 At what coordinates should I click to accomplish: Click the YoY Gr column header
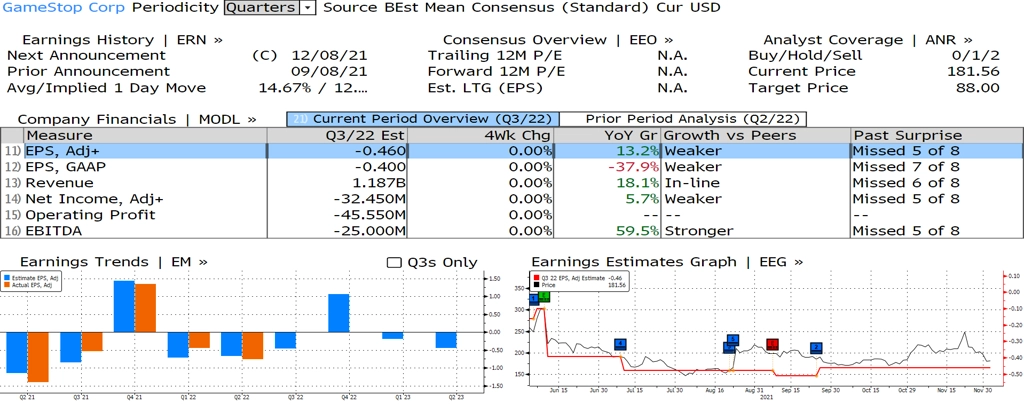607,135
